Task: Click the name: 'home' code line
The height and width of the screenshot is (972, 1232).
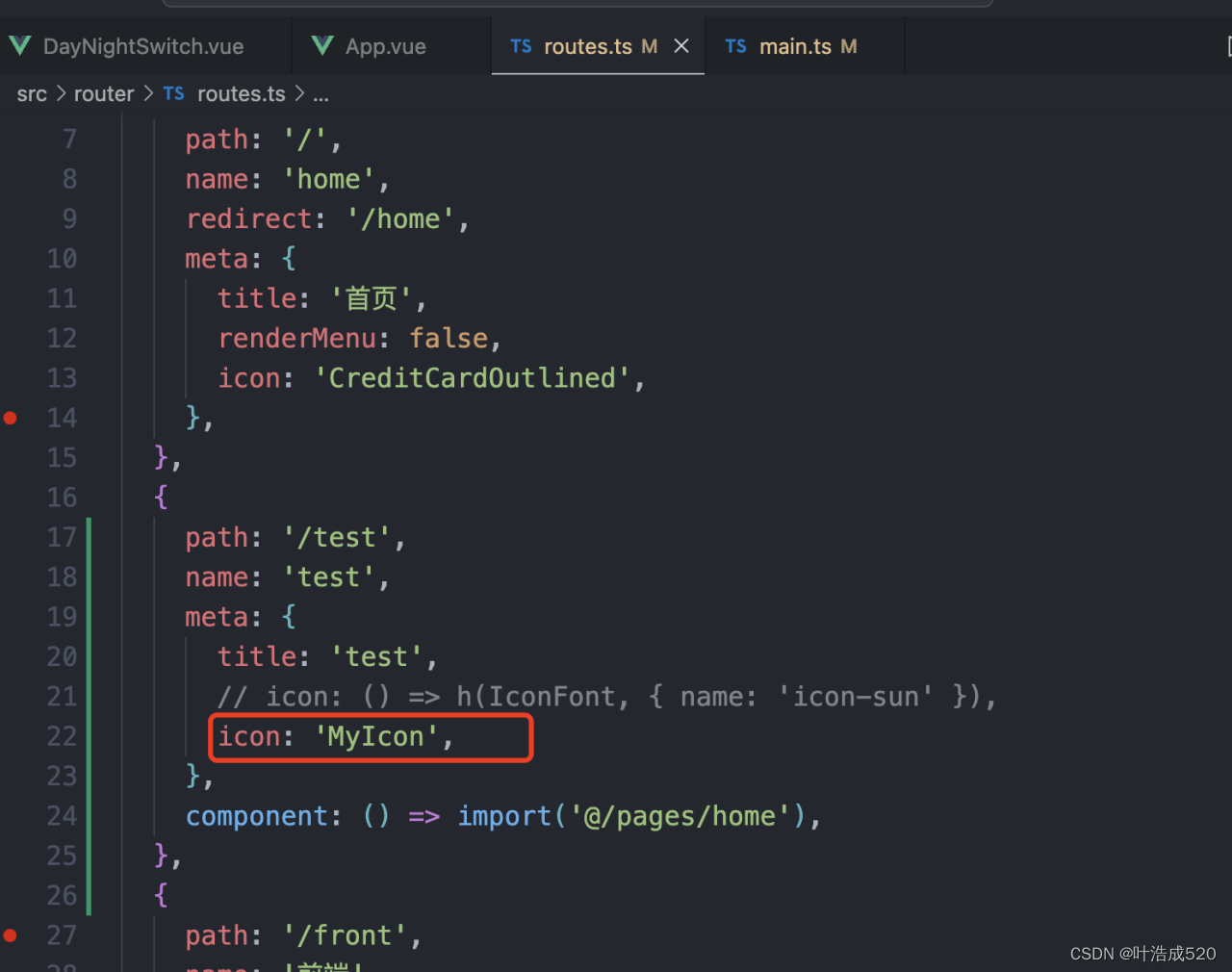Action: point(288,180)
